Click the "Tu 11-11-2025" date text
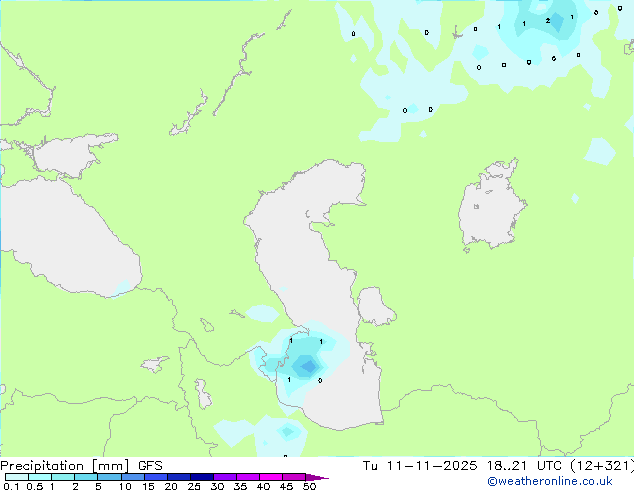This screenshot has width=634, height=490. coord(420,466)
